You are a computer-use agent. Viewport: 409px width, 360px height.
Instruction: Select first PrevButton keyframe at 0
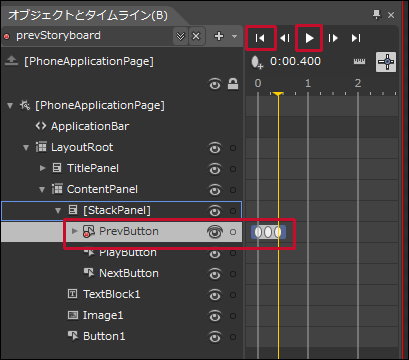point(258,232)
